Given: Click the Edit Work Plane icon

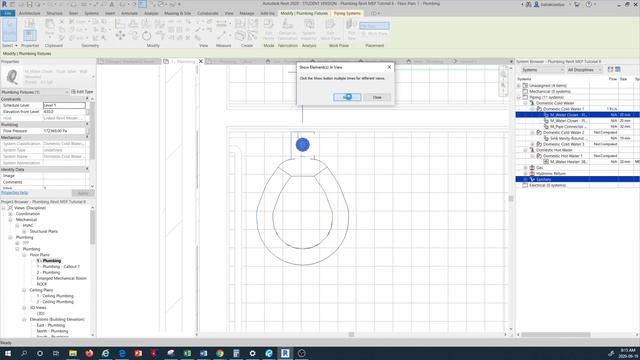Looking at the screenshot, I should [330, 29].
